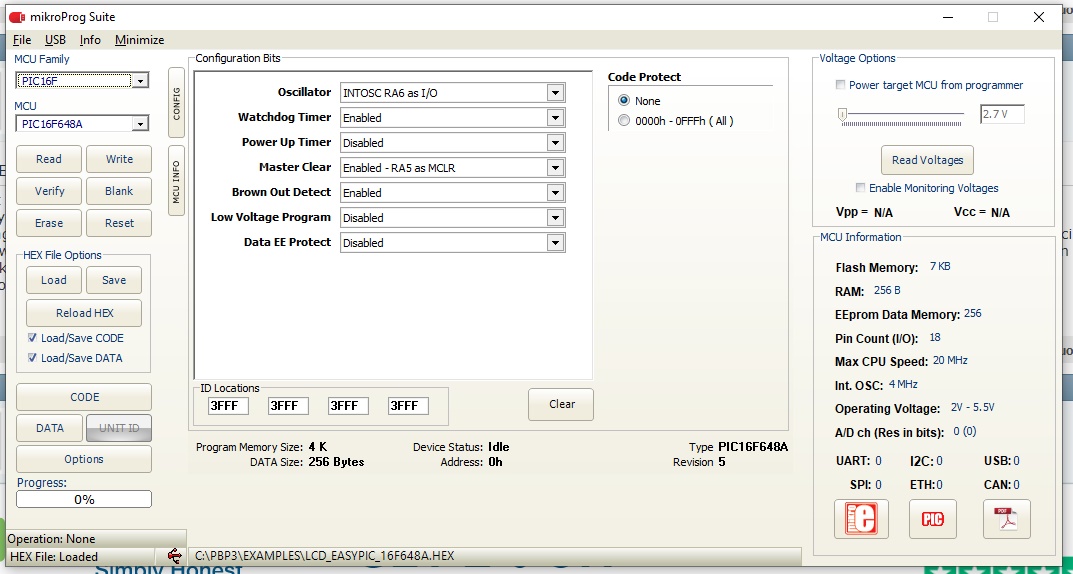Click the mikroElektronika logo button

[860, 519]
